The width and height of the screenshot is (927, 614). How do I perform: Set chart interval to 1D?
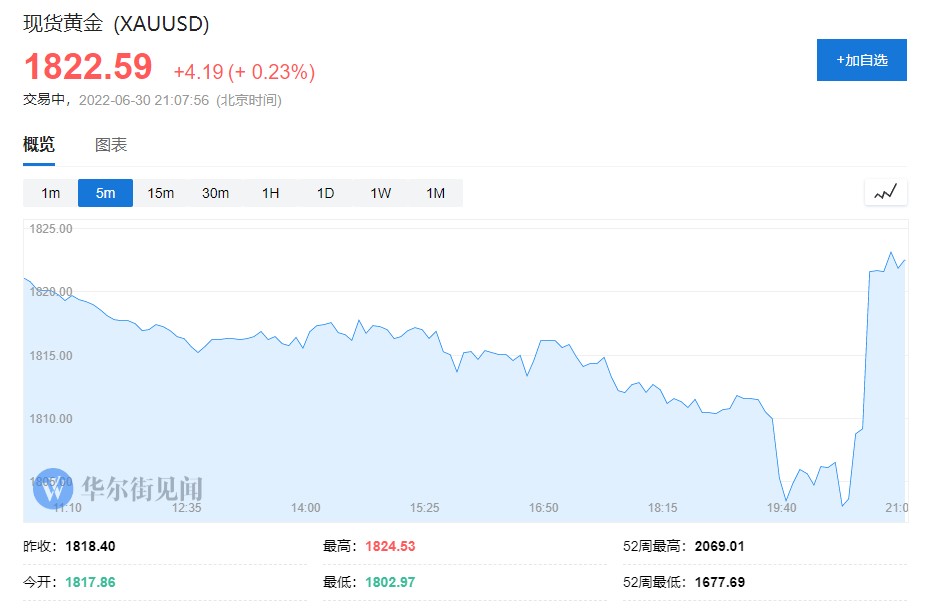click(326, 193)
